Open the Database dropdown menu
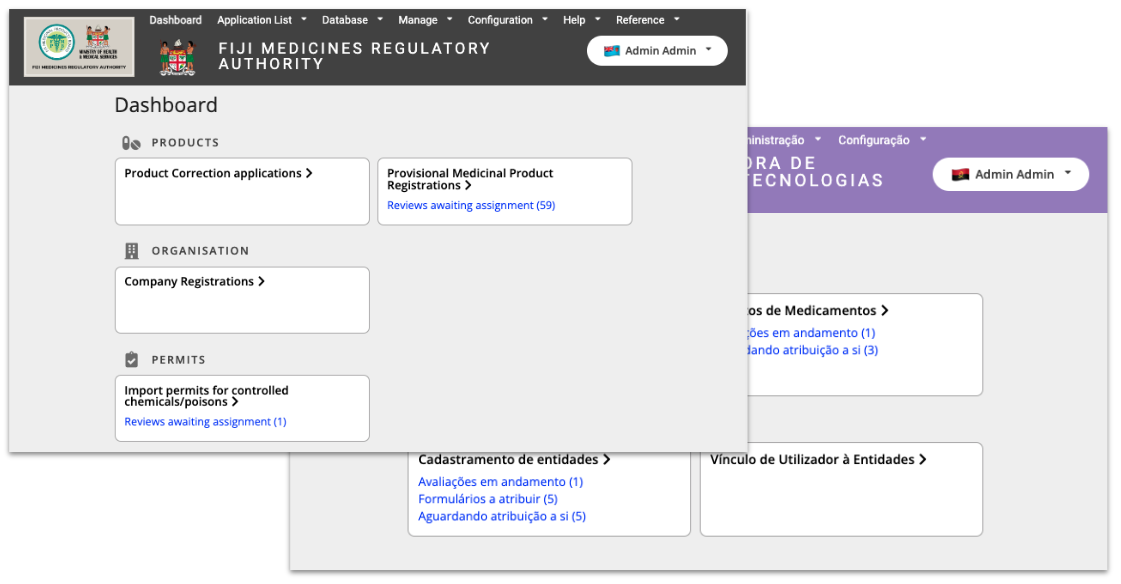 (x=352, y=20)
